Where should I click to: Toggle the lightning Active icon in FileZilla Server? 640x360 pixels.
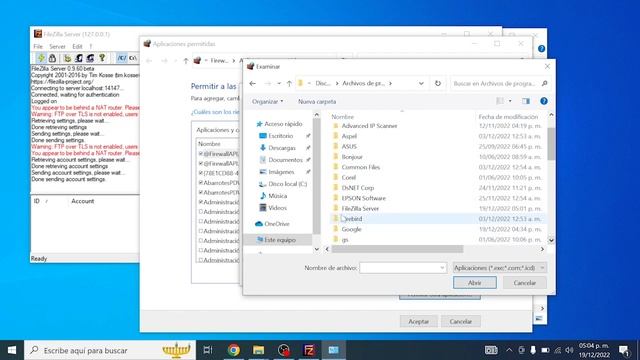41,58
